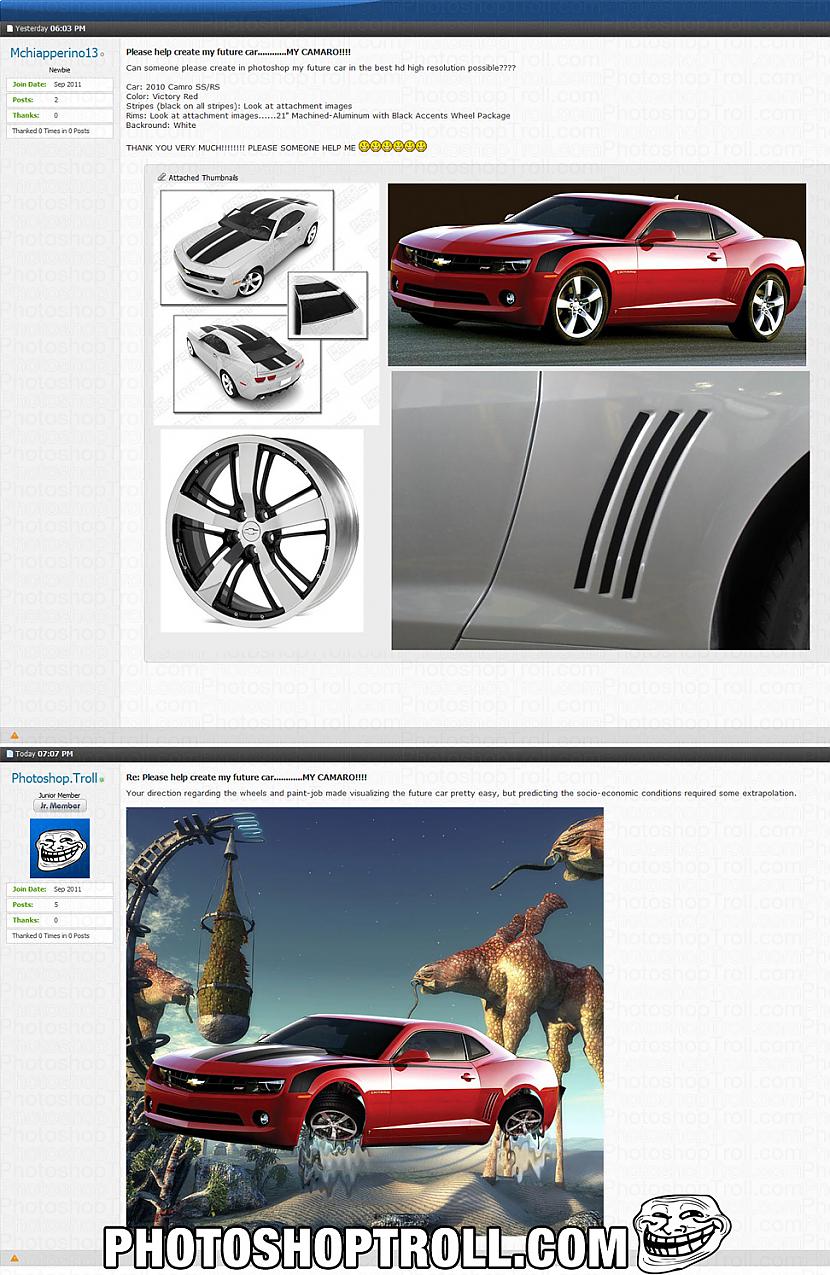This screenshot has width=830, height=1275.
Task: Click the 'Attached Thumbnails' label
Action: click(x=204, y=178)
